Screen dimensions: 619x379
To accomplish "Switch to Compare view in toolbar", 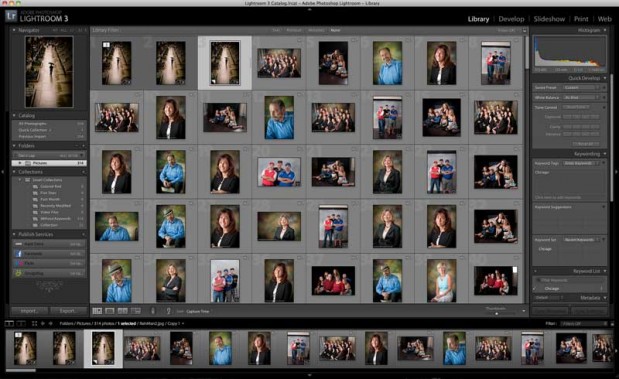I will pos(123,311).
